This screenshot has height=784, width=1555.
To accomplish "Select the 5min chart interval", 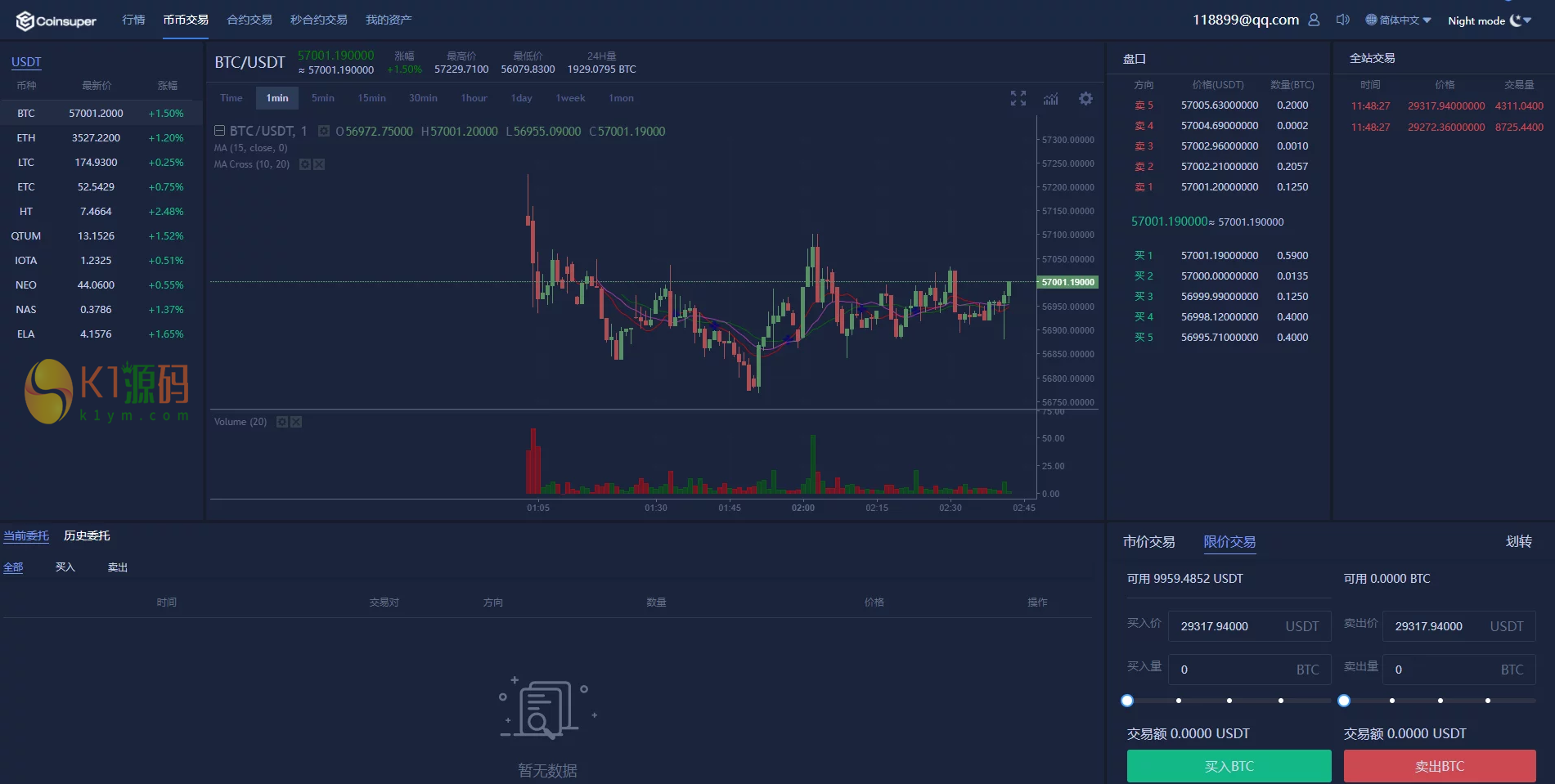I will pyautogui.click(x=322, y=98).
